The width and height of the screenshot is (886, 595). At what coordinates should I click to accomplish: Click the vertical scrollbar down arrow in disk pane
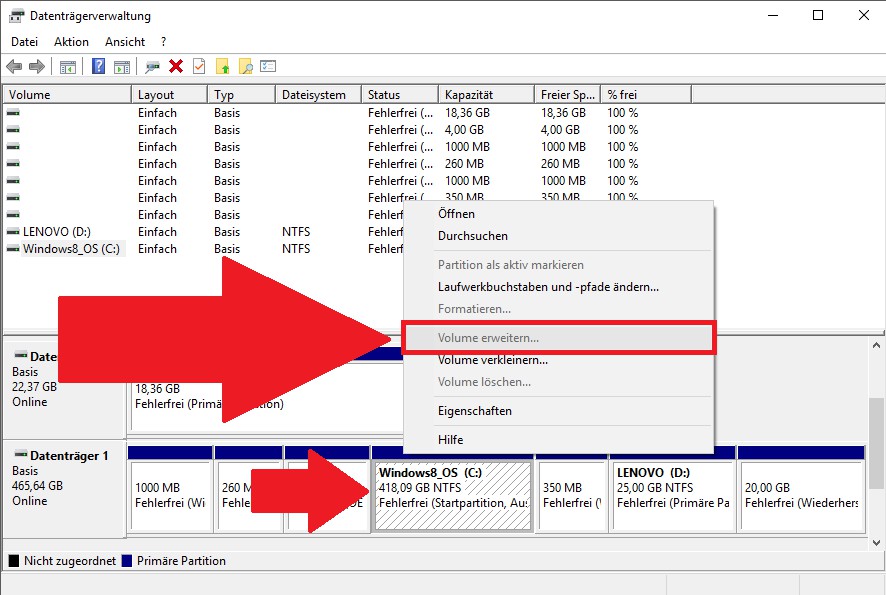point(877,542)
